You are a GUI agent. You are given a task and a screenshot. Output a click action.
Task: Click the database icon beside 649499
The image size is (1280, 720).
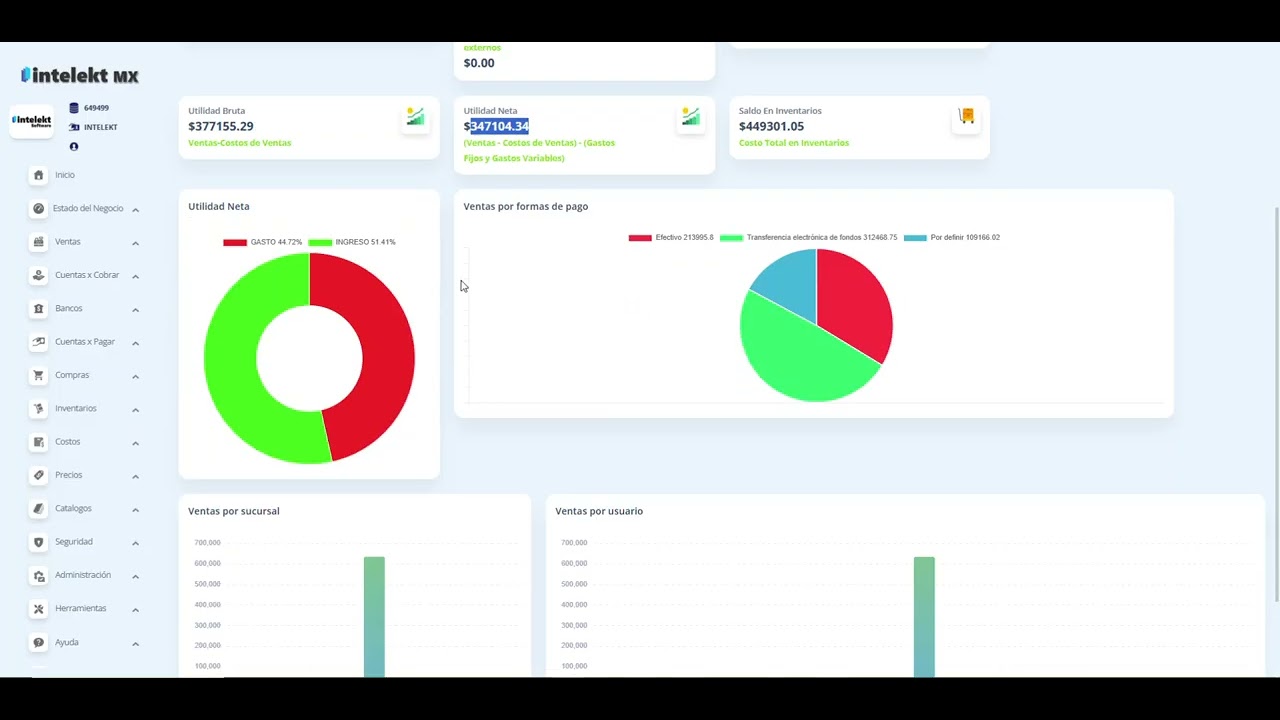click(74, 108)
